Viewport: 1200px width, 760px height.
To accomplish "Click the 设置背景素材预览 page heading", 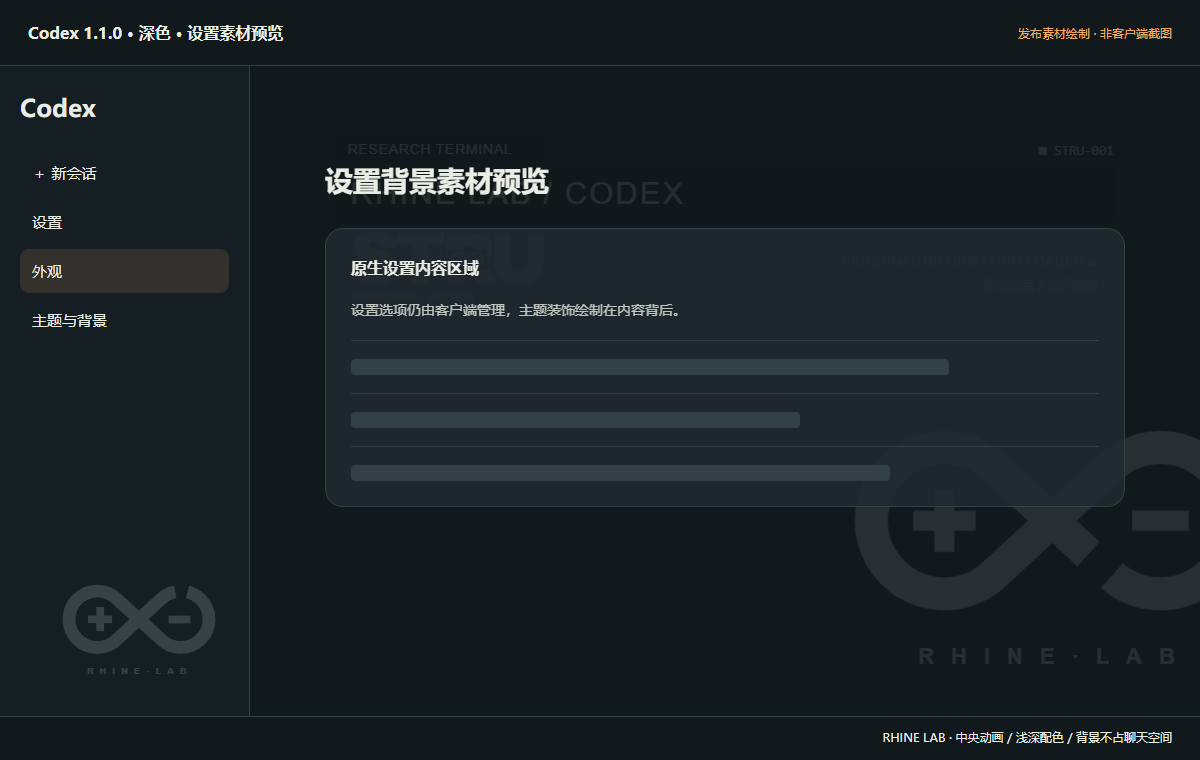I will point(437,182).
